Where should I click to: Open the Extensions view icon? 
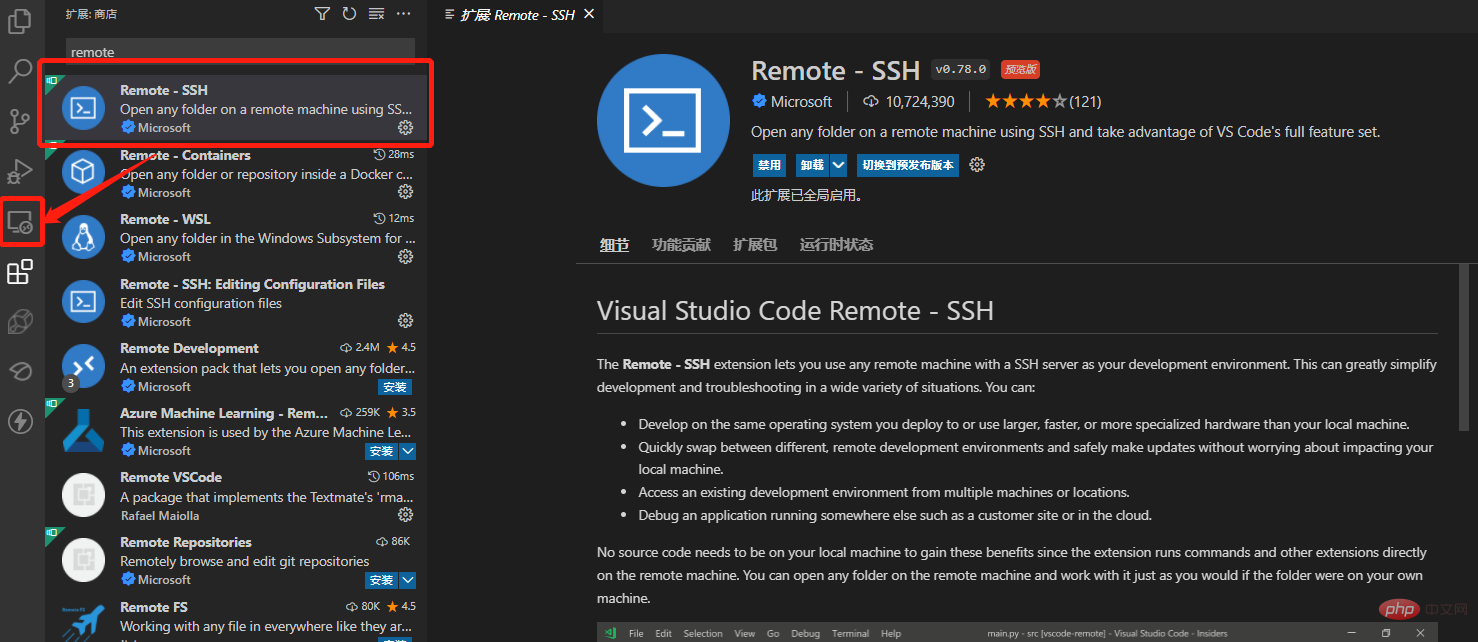(x=20, y=271)
